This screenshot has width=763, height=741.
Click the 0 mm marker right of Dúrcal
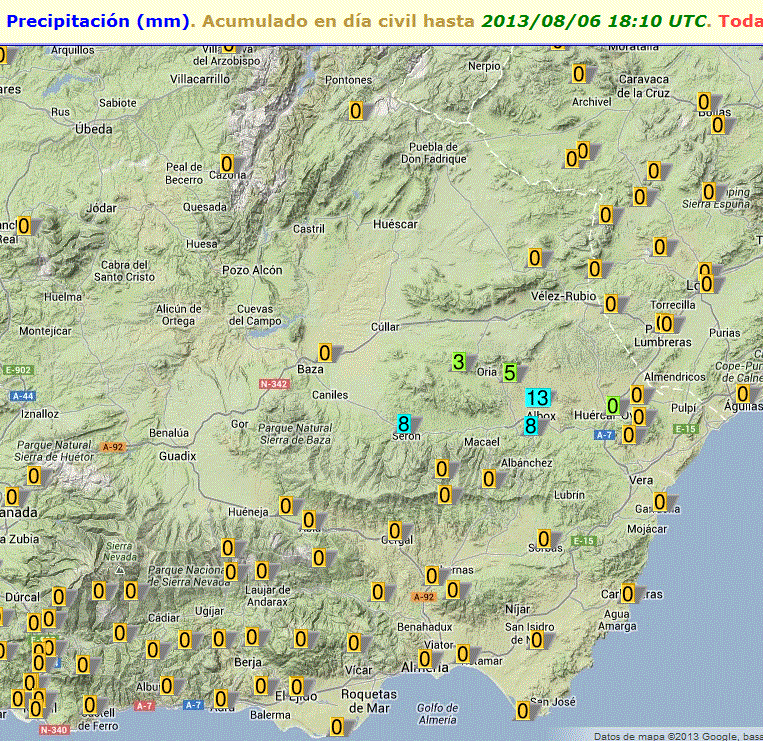[x=59, y=596]
